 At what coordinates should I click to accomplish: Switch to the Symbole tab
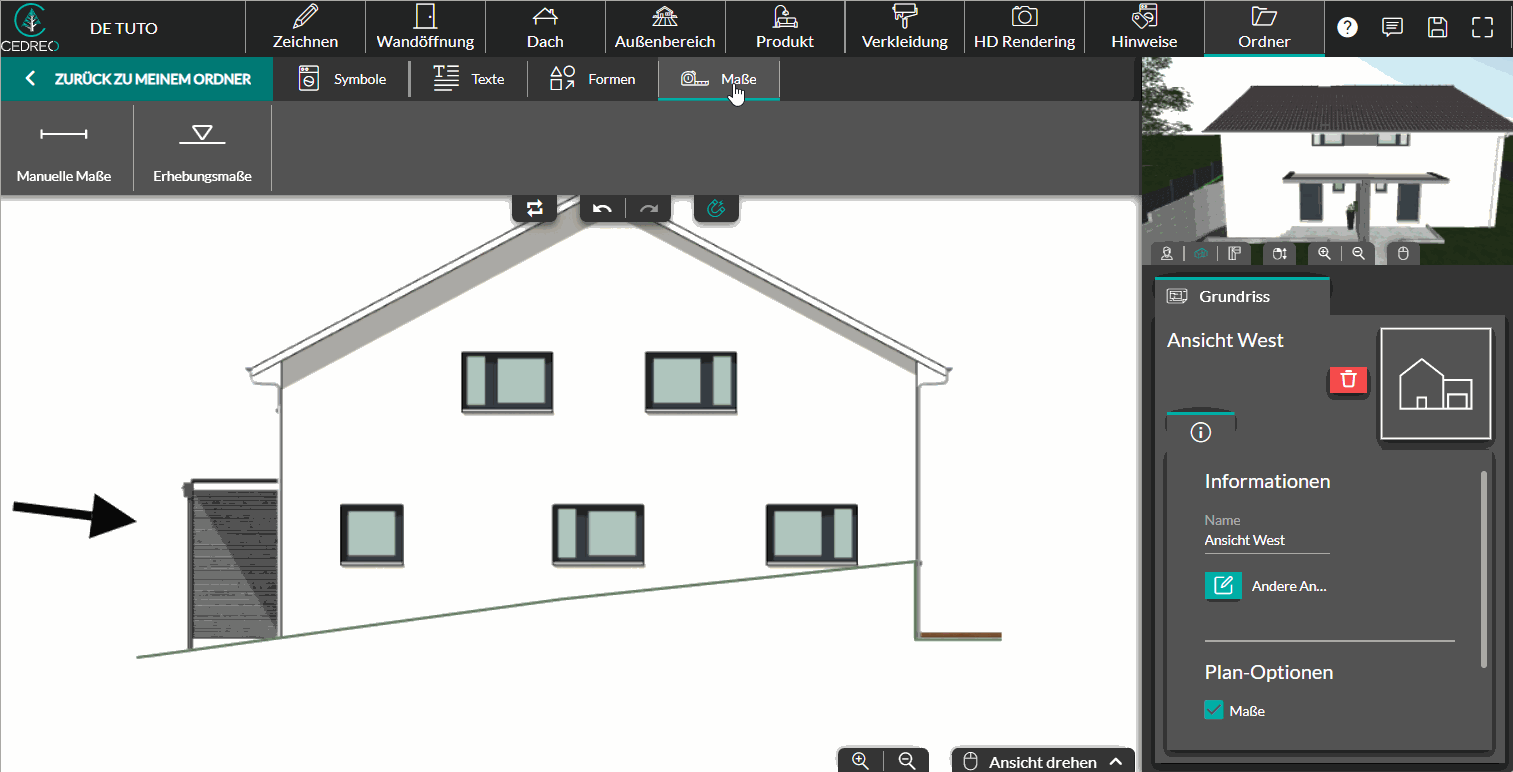click(342, 79)
